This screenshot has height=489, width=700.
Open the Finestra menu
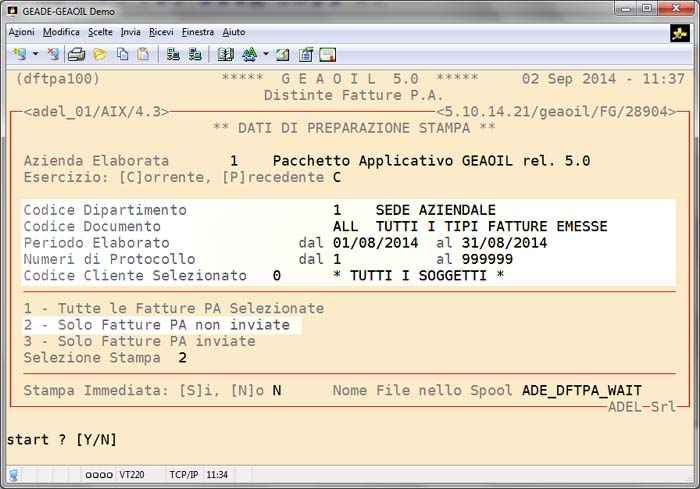pyautogui.click(x=198, y=32)
